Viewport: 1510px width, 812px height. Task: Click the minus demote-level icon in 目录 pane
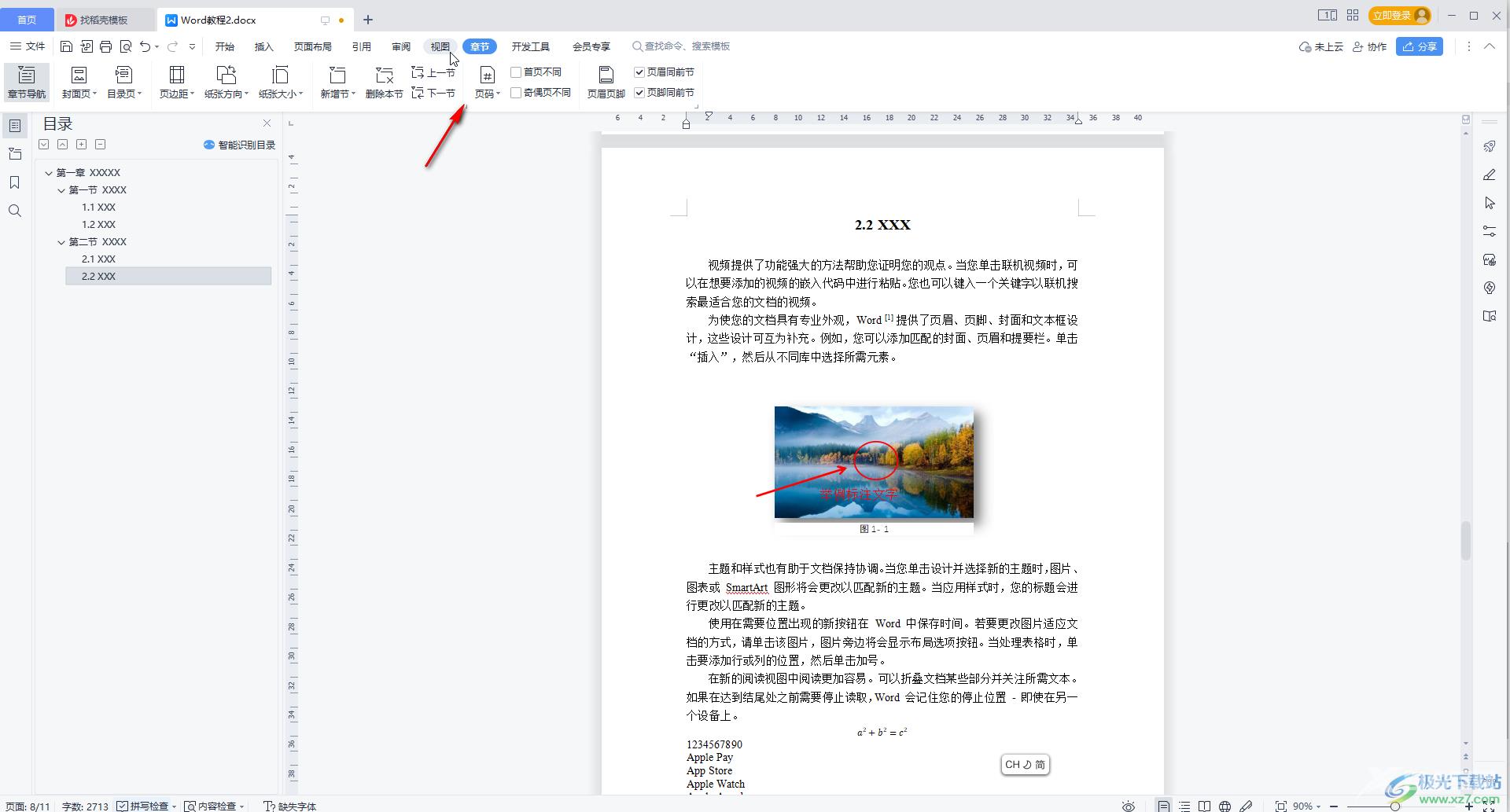tap(100, 145)
